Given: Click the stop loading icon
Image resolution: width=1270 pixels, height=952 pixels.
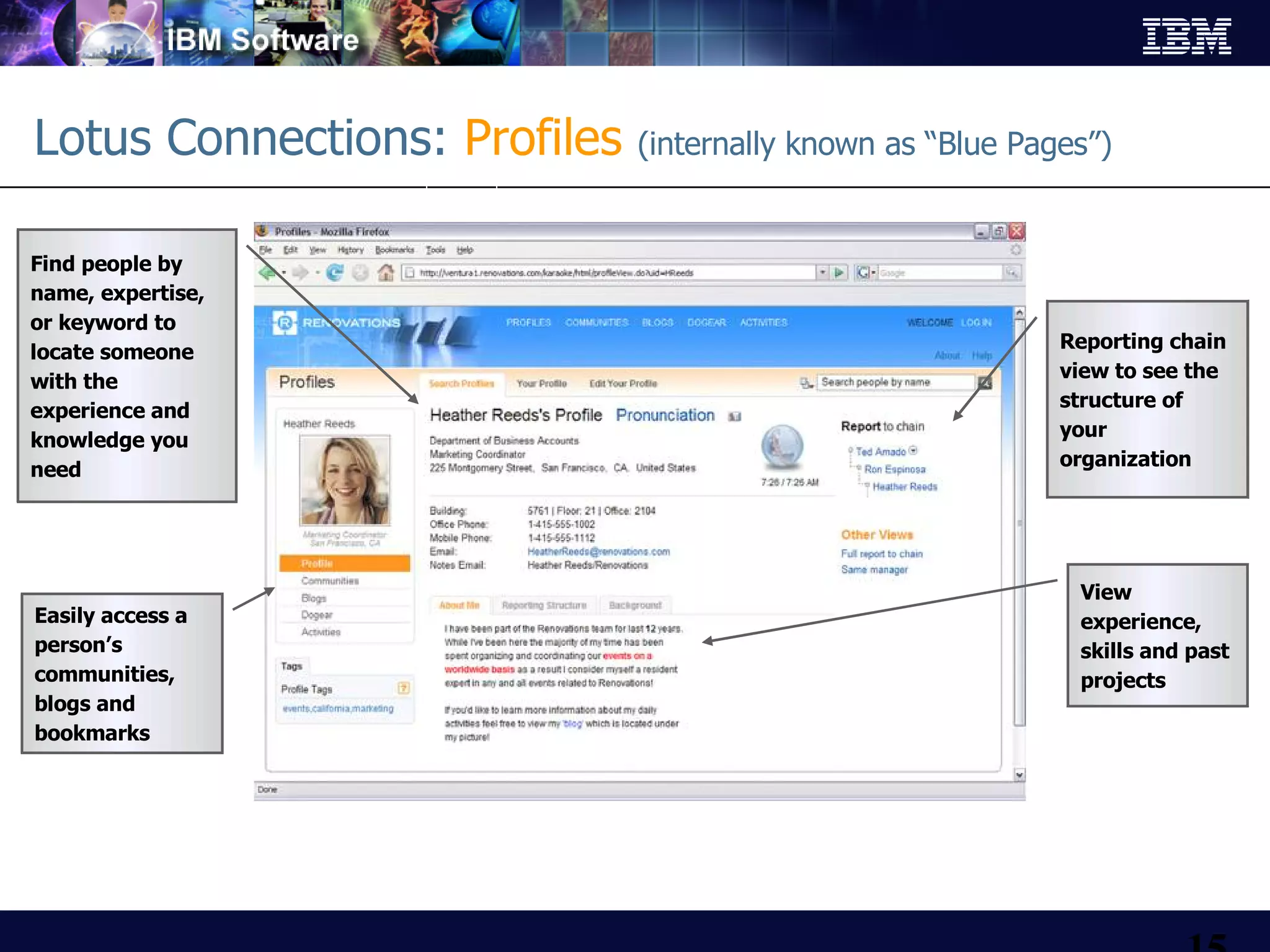Looking at the screenshot, I should pos(360,273).
